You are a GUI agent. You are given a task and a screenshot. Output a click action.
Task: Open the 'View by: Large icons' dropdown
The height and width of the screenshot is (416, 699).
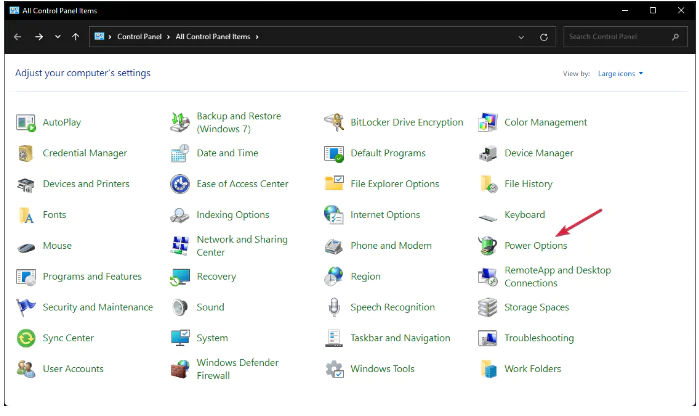621,74
